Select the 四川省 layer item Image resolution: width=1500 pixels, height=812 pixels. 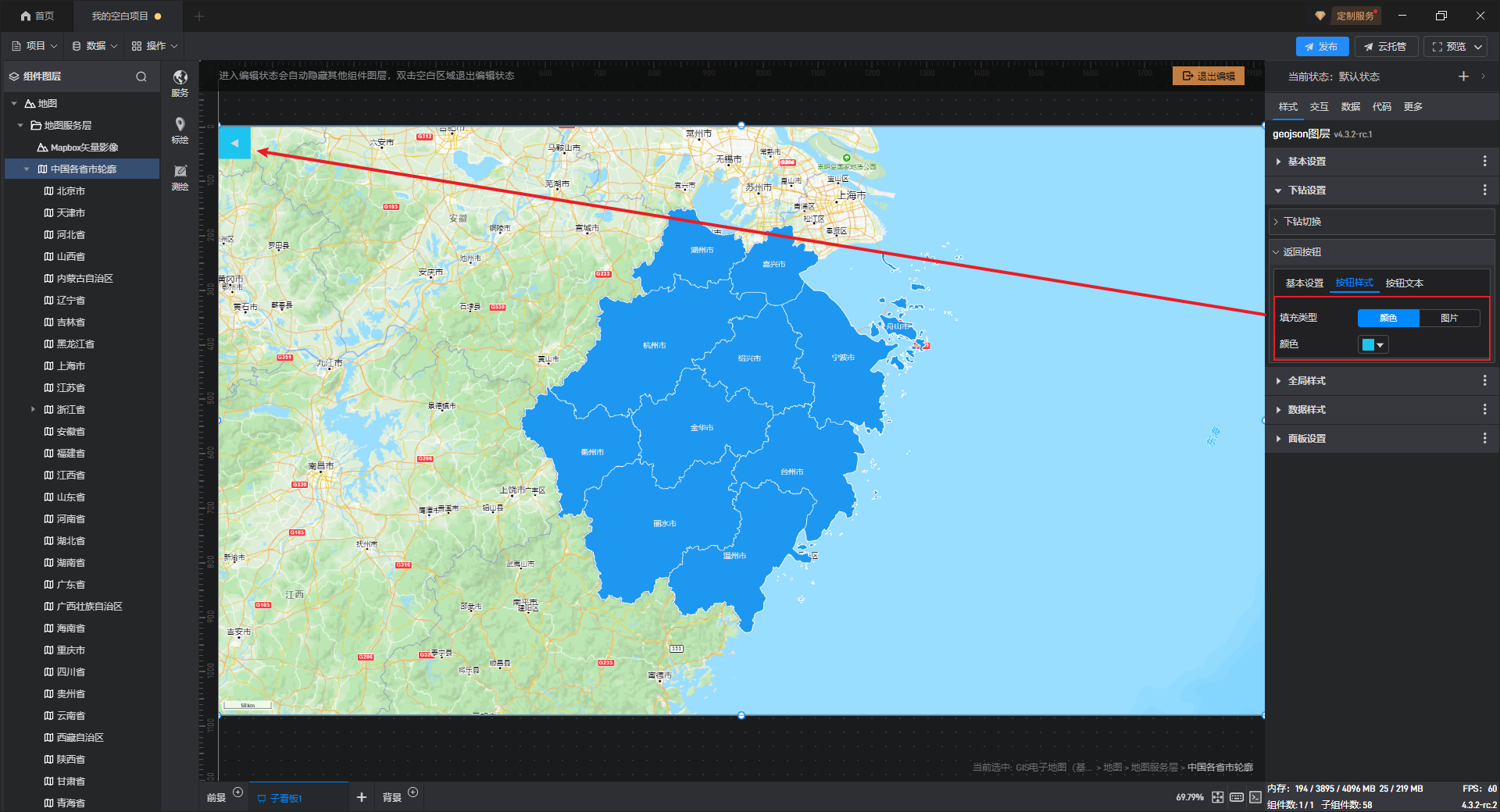point(70,671)
